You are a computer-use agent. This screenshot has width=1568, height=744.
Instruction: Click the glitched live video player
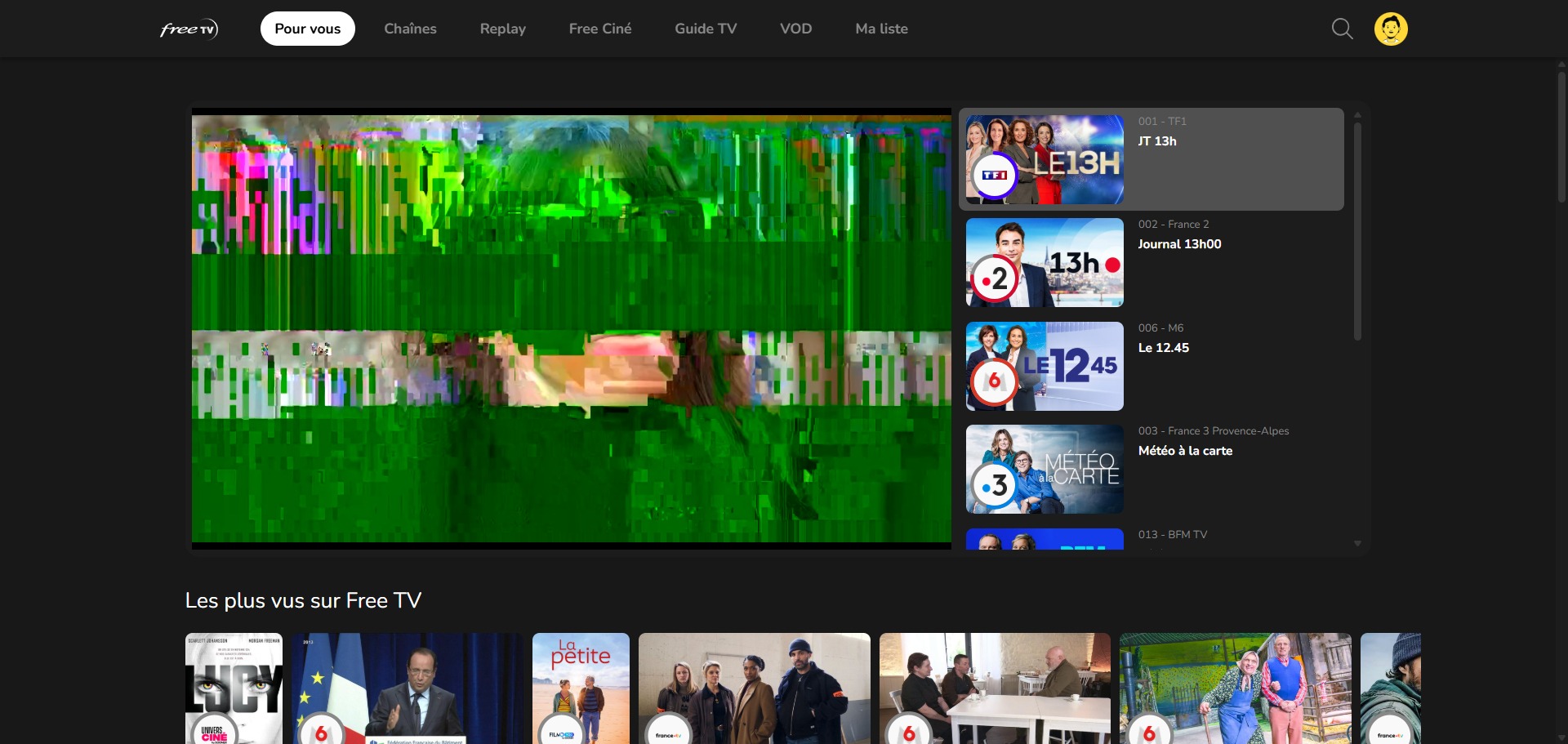coord(571,328)
